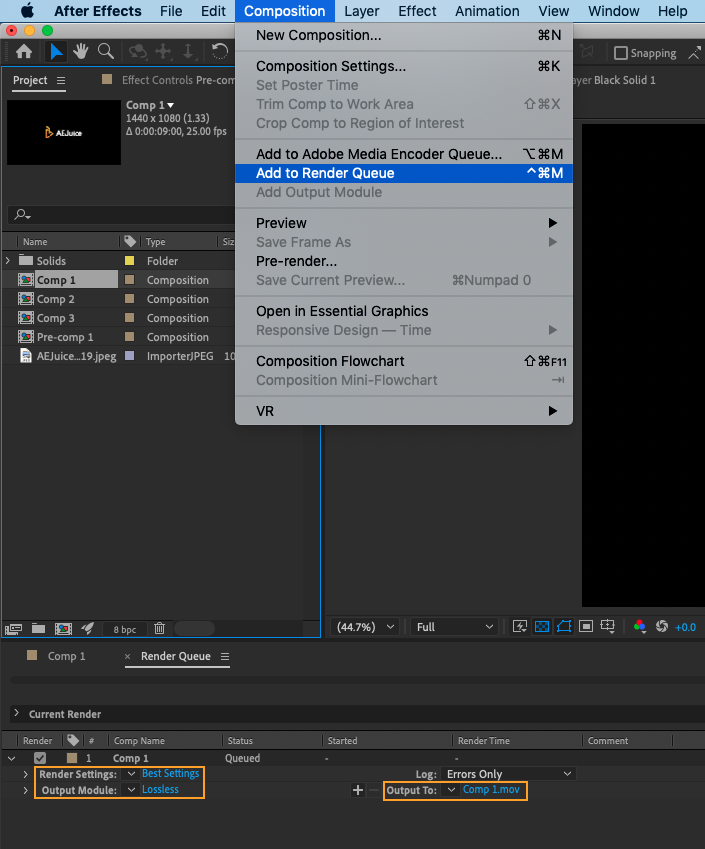Add output module with plus button

[357, 790]
